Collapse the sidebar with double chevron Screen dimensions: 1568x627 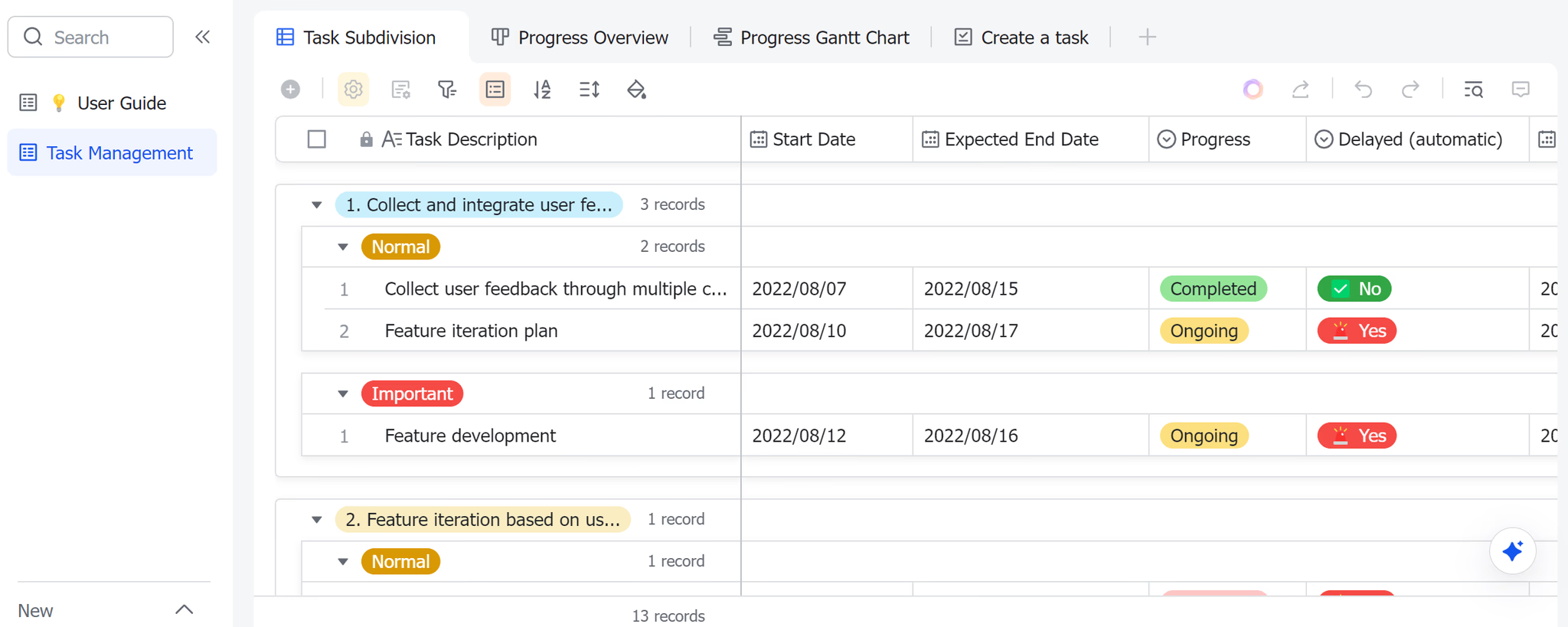click(202, 37)
